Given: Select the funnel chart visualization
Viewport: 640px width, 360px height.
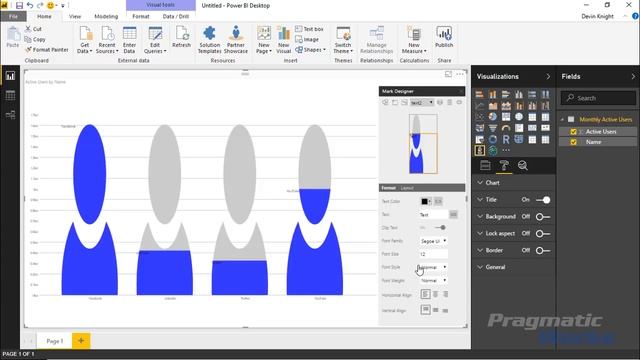Looking at the screenshot, I should (x=493, y=128).
